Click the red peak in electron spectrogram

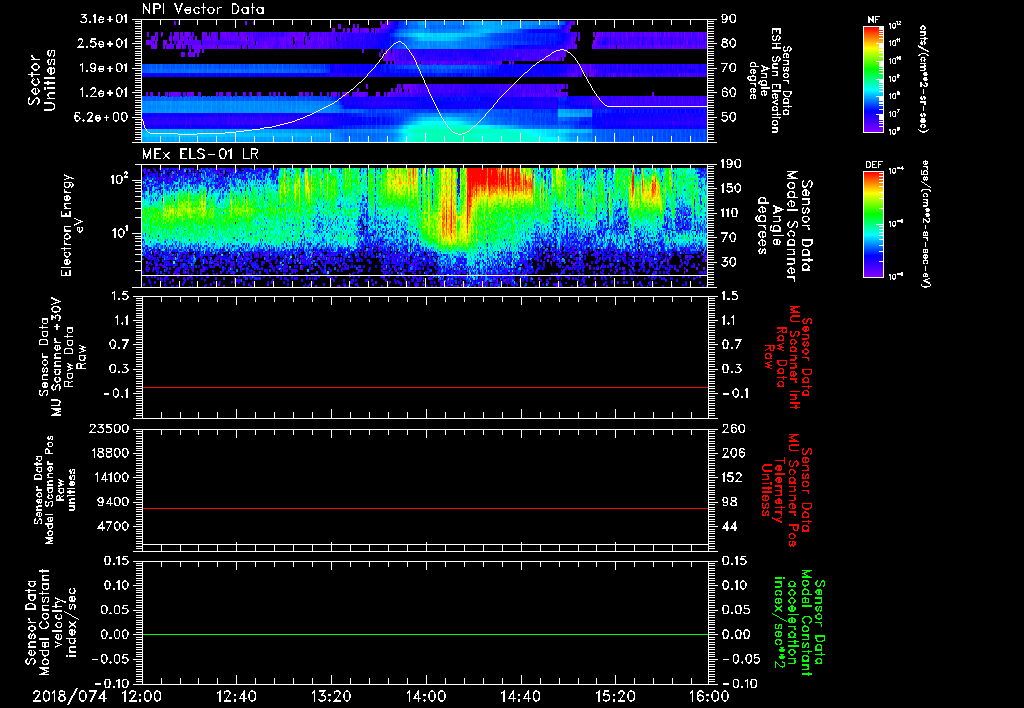tap(500, 182)
